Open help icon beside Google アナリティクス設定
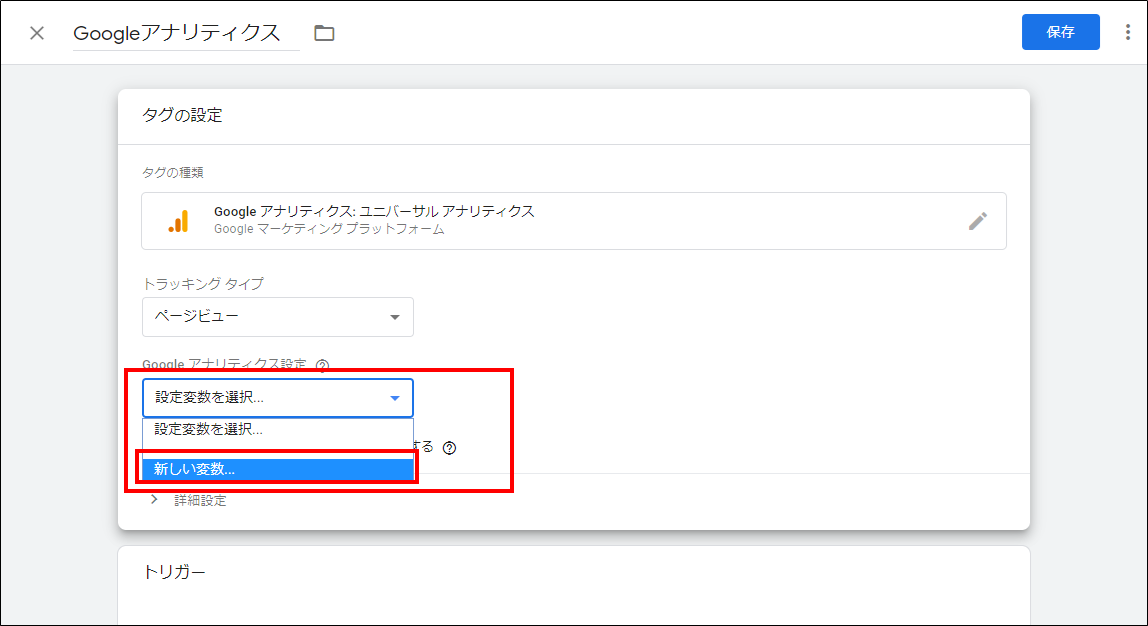The image size is (1148, 626). click(322, 366)
